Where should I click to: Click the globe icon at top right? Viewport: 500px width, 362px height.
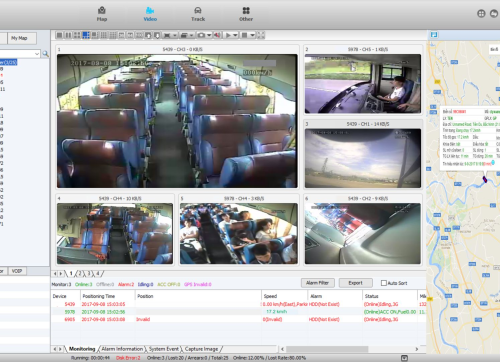coord(481,14)
